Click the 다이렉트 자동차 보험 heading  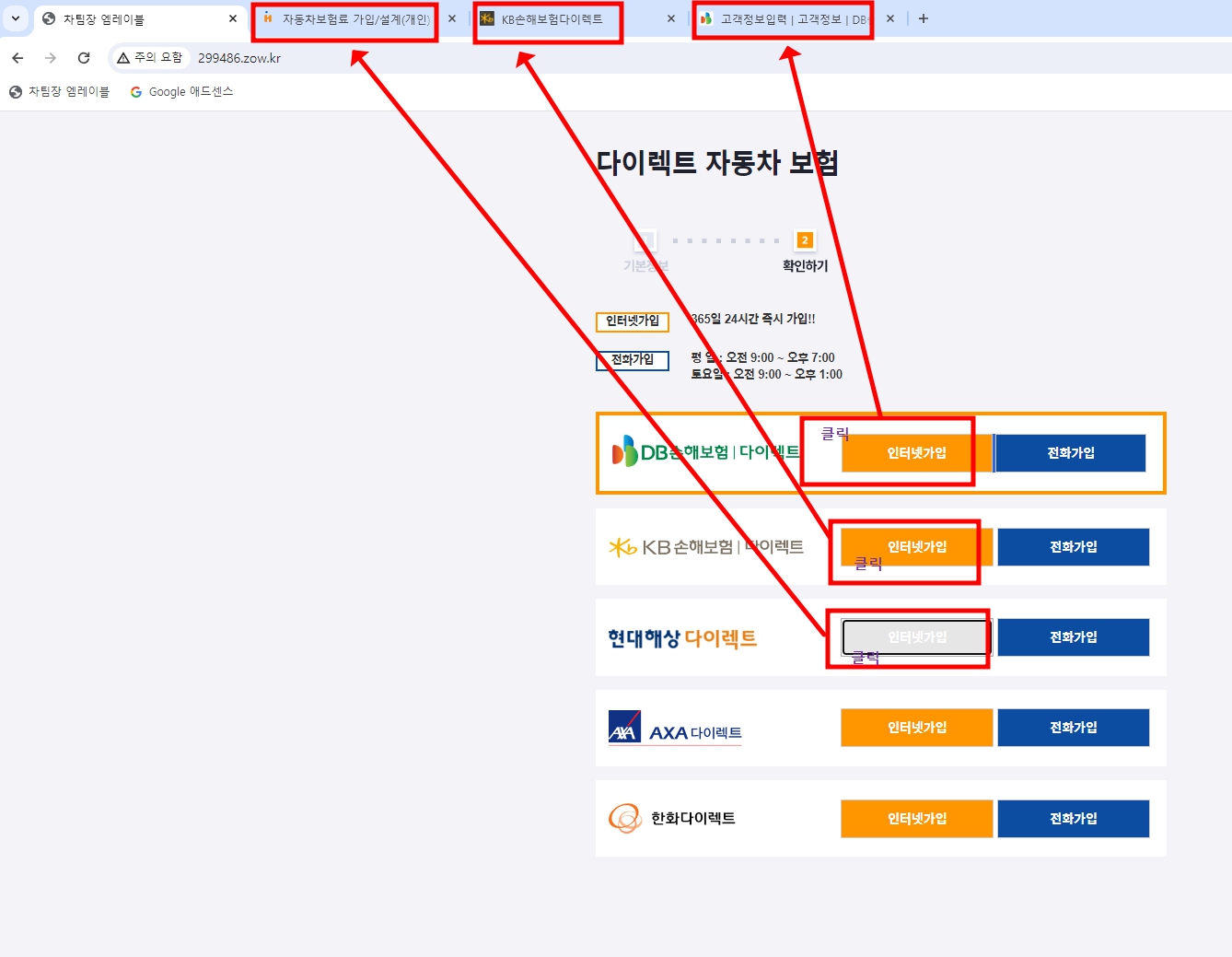click(x=717, y=163)
